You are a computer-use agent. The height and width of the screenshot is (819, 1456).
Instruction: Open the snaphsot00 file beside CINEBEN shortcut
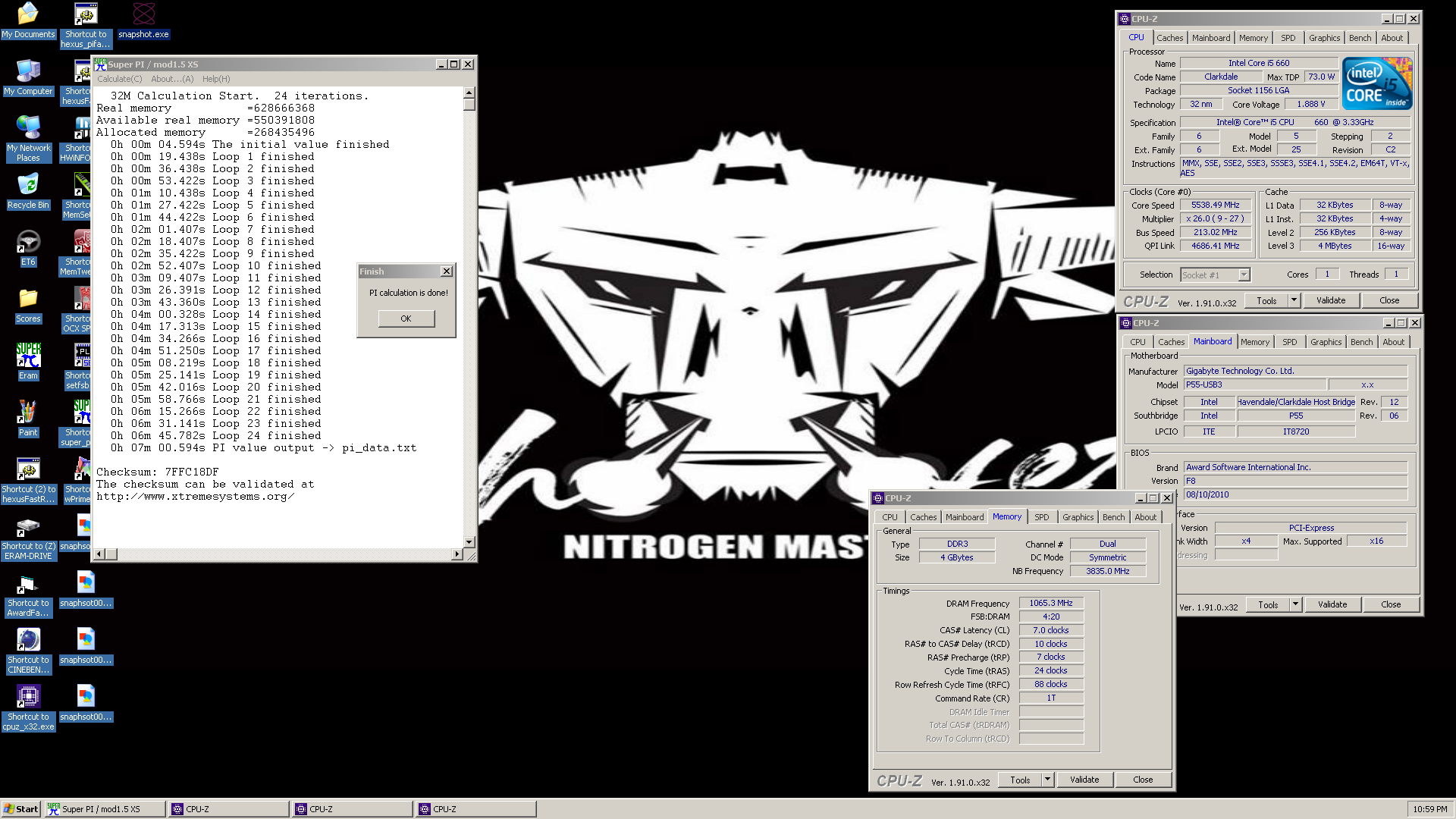[x=86, y=646]
